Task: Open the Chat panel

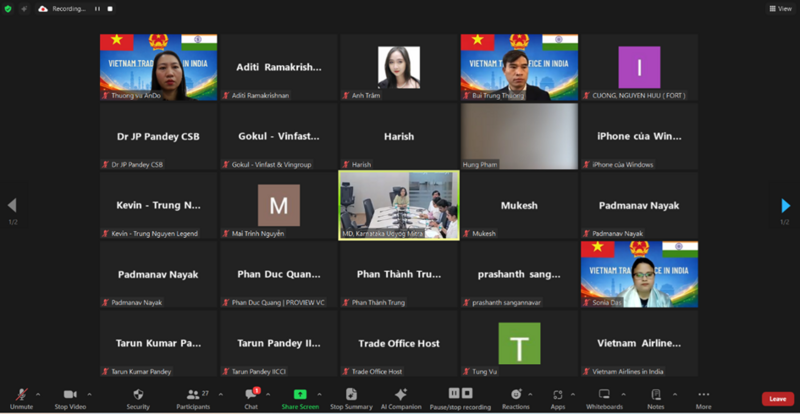Action: click(x=251, y=397)
